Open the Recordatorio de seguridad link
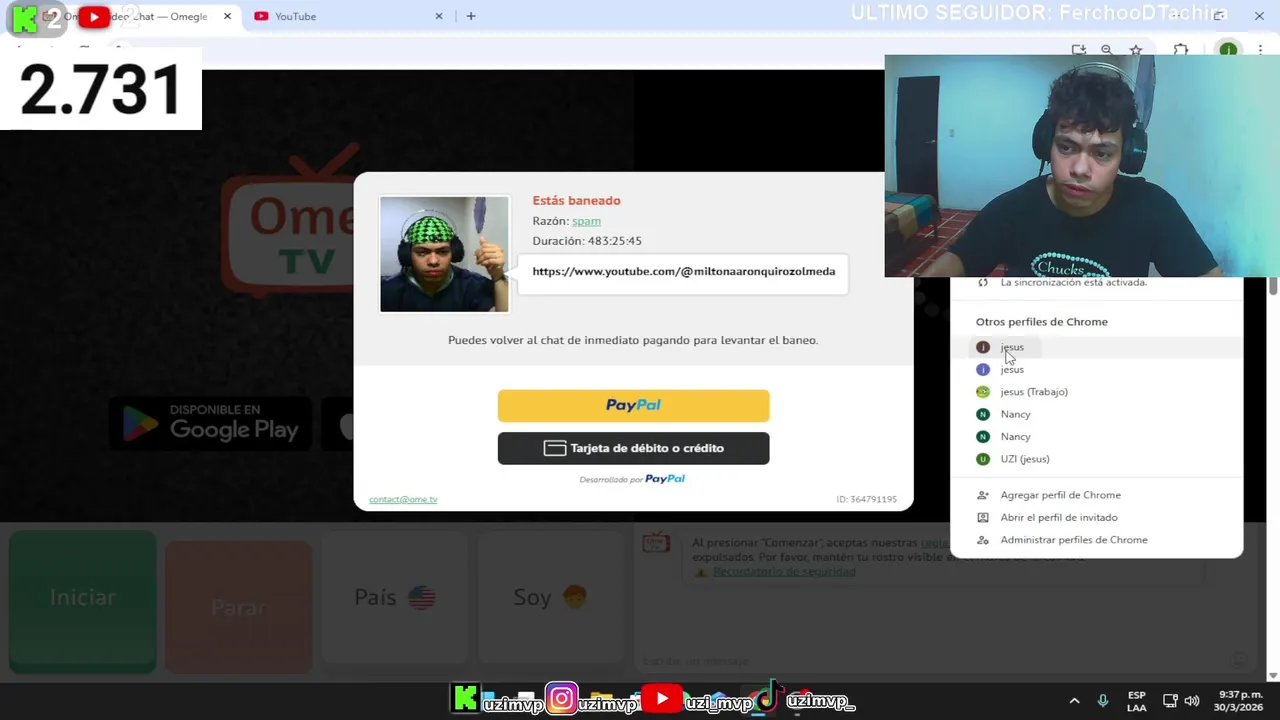 tap(784, 571)
